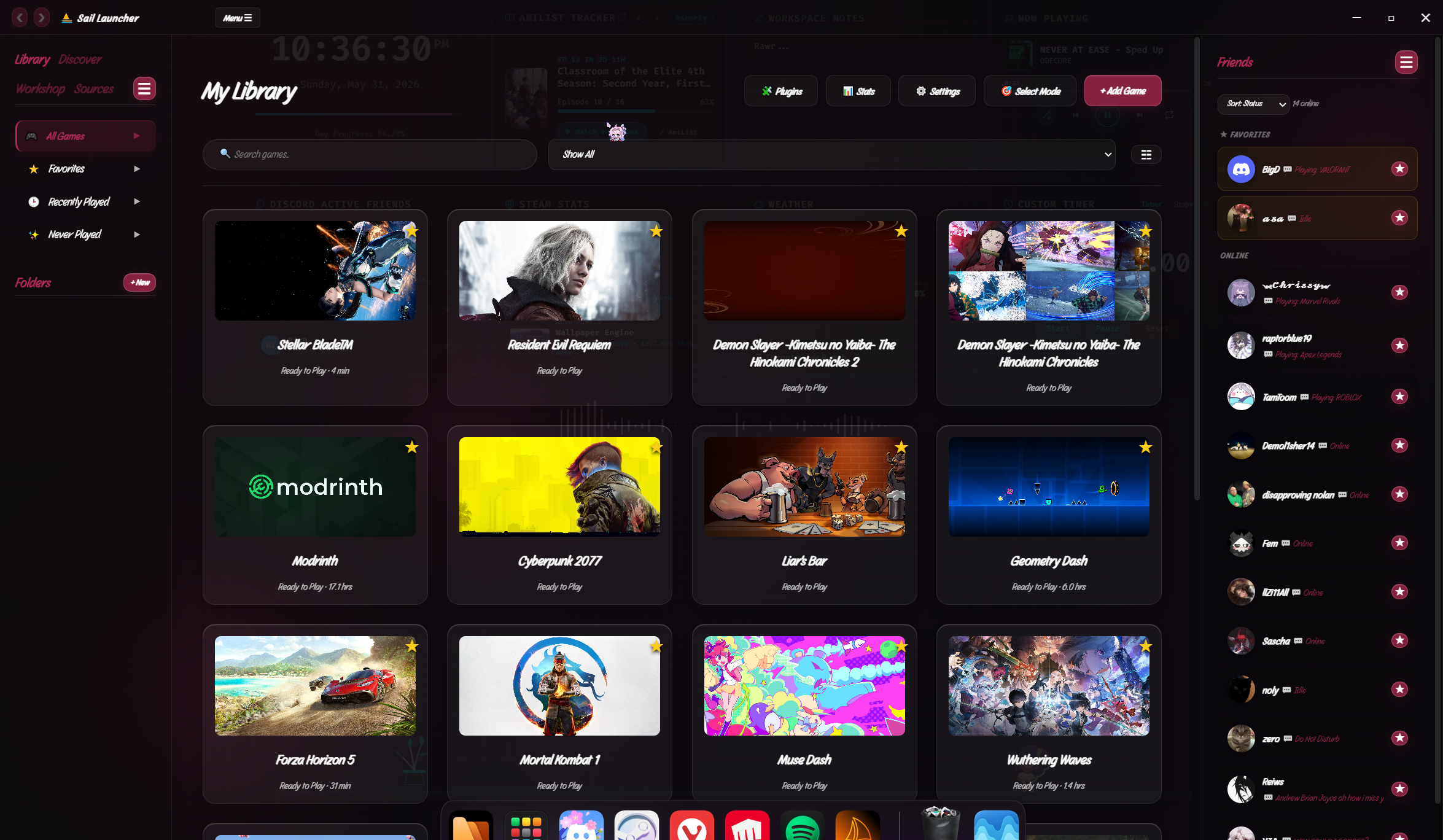
Task: Favorite raptorblue19 with the star icon
Action: 1399,346
